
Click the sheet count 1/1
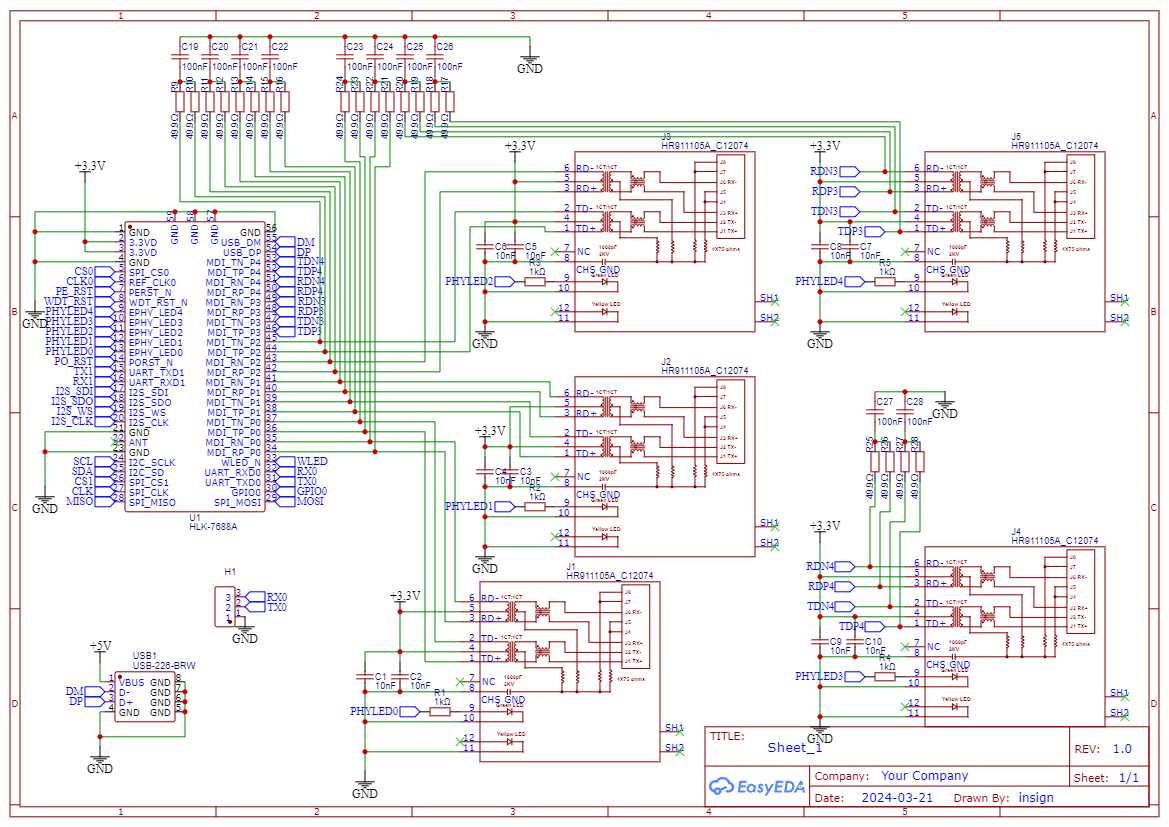(x=1129, y=778)
